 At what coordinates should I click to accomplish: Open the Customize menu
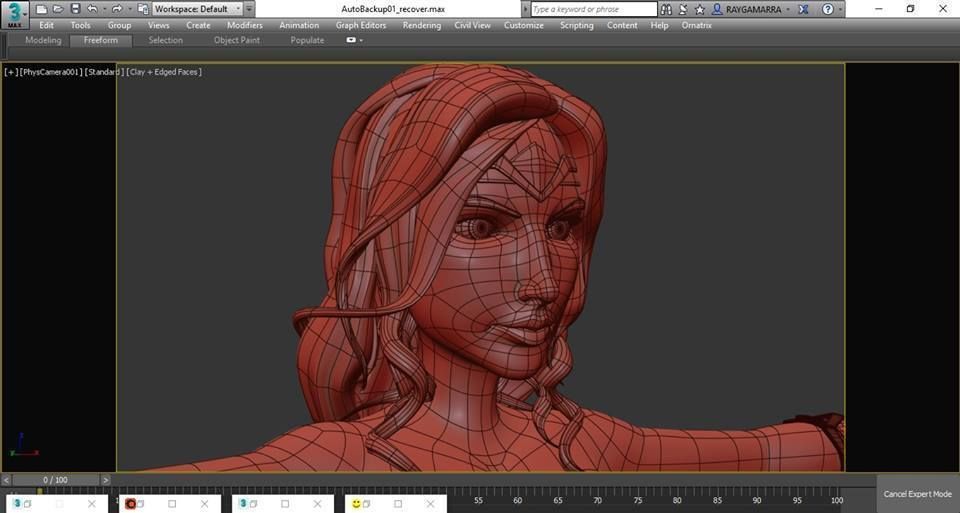coord(524,25)
